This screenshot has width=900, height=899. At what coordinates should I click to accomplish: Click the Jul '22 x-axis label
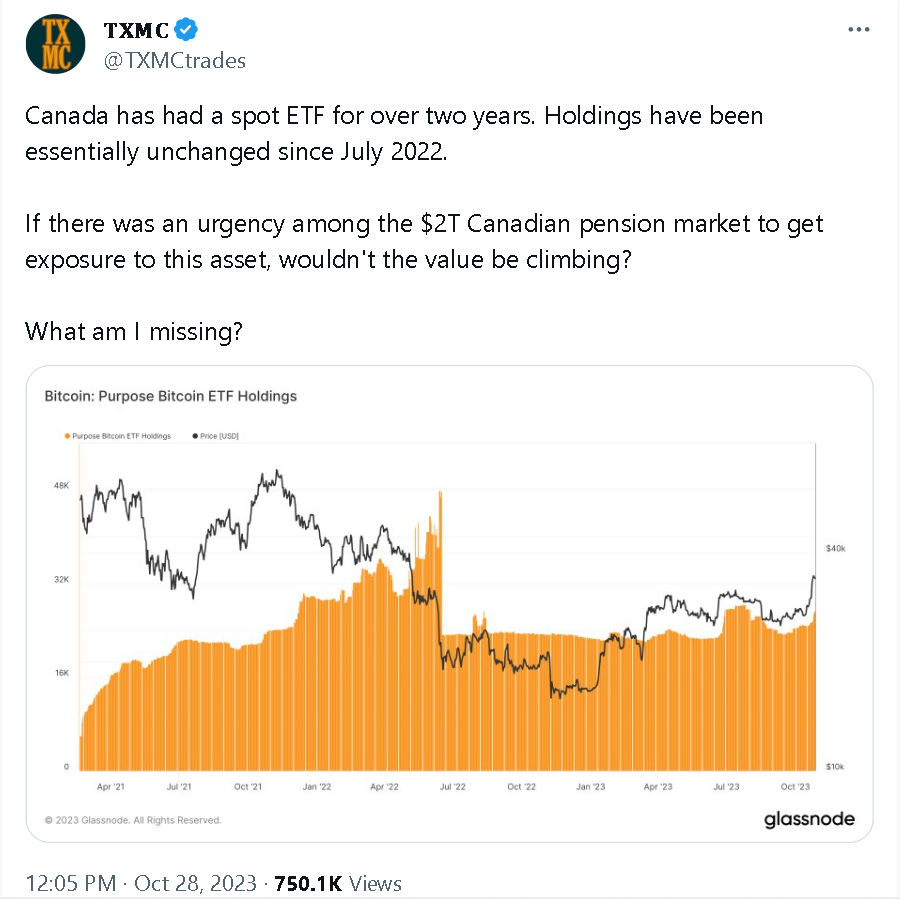(452, 787)
